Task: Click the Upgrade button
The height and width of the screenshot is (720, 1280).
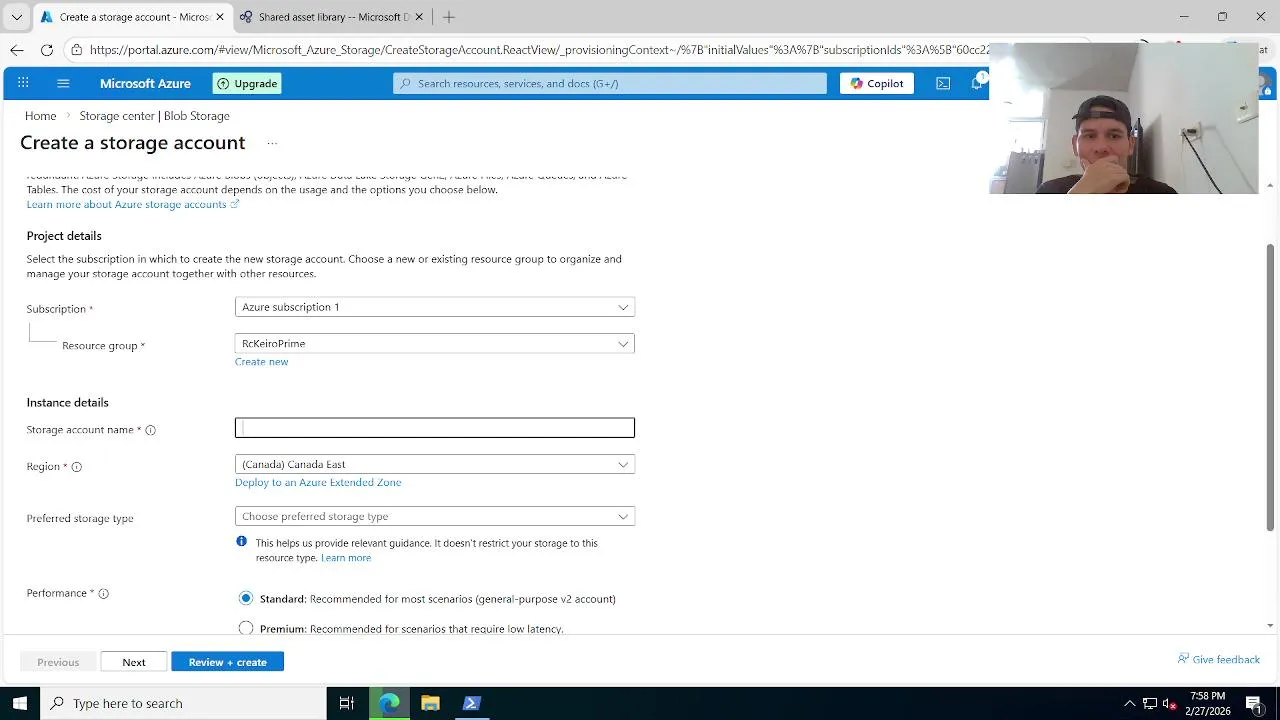Action: 247,83
